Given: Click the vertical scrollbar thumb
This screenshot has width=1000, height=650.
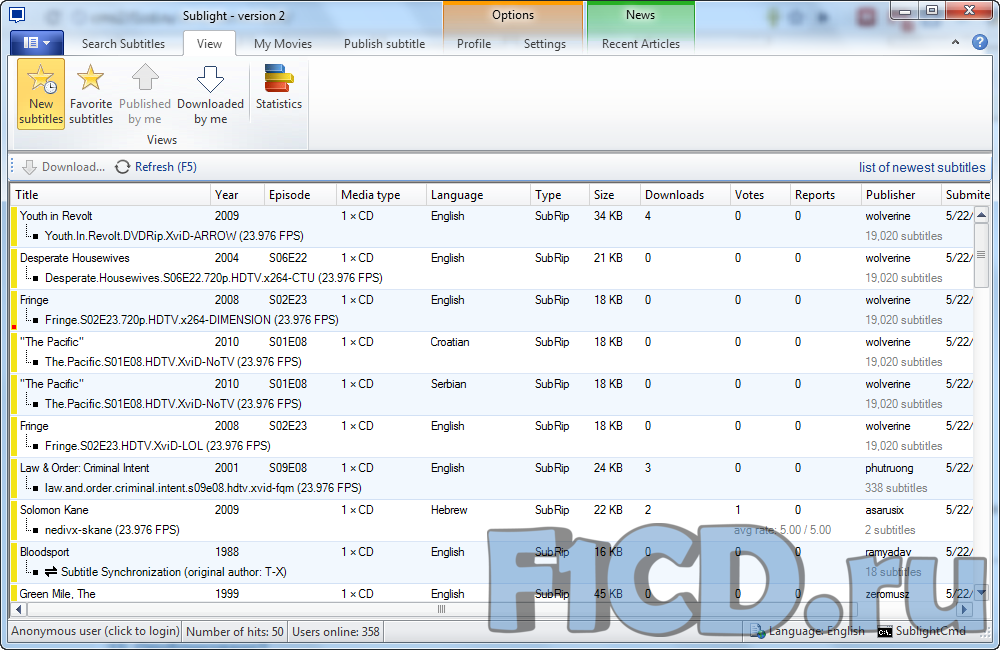Looking at the screenshot, I should pos(982,255).
